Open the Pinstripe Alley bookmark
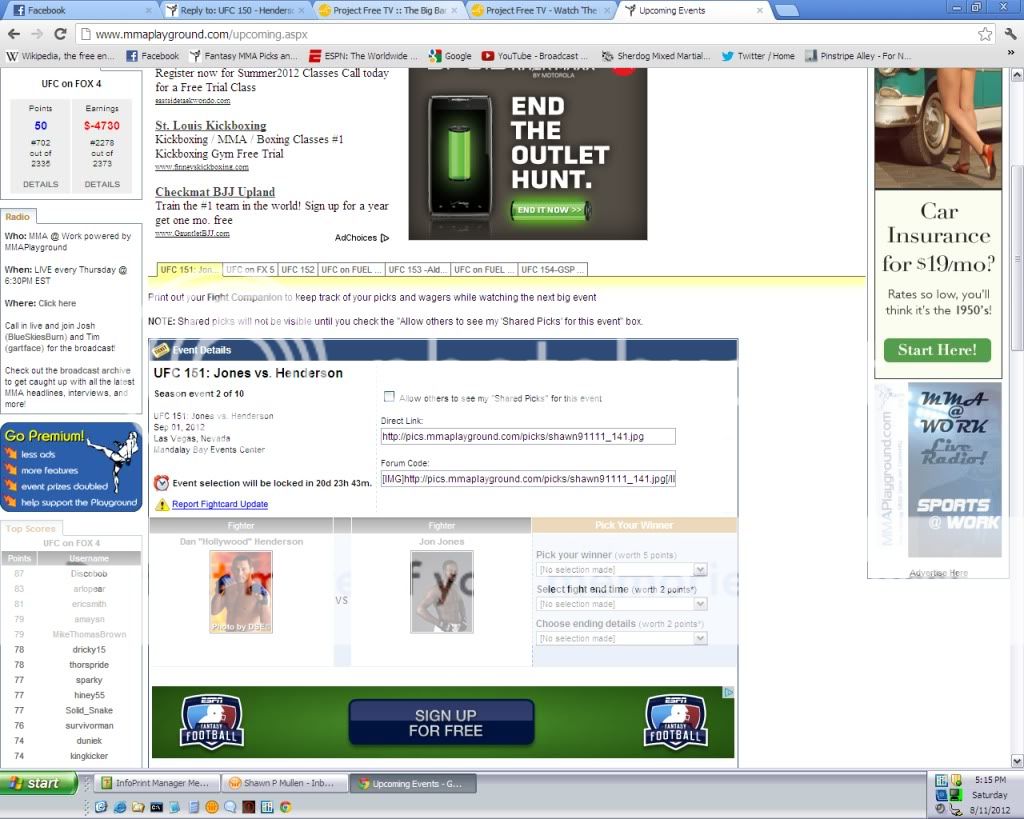Image resolution: width=1024 pixels, height=819 pixels. [x=858, y=56]
